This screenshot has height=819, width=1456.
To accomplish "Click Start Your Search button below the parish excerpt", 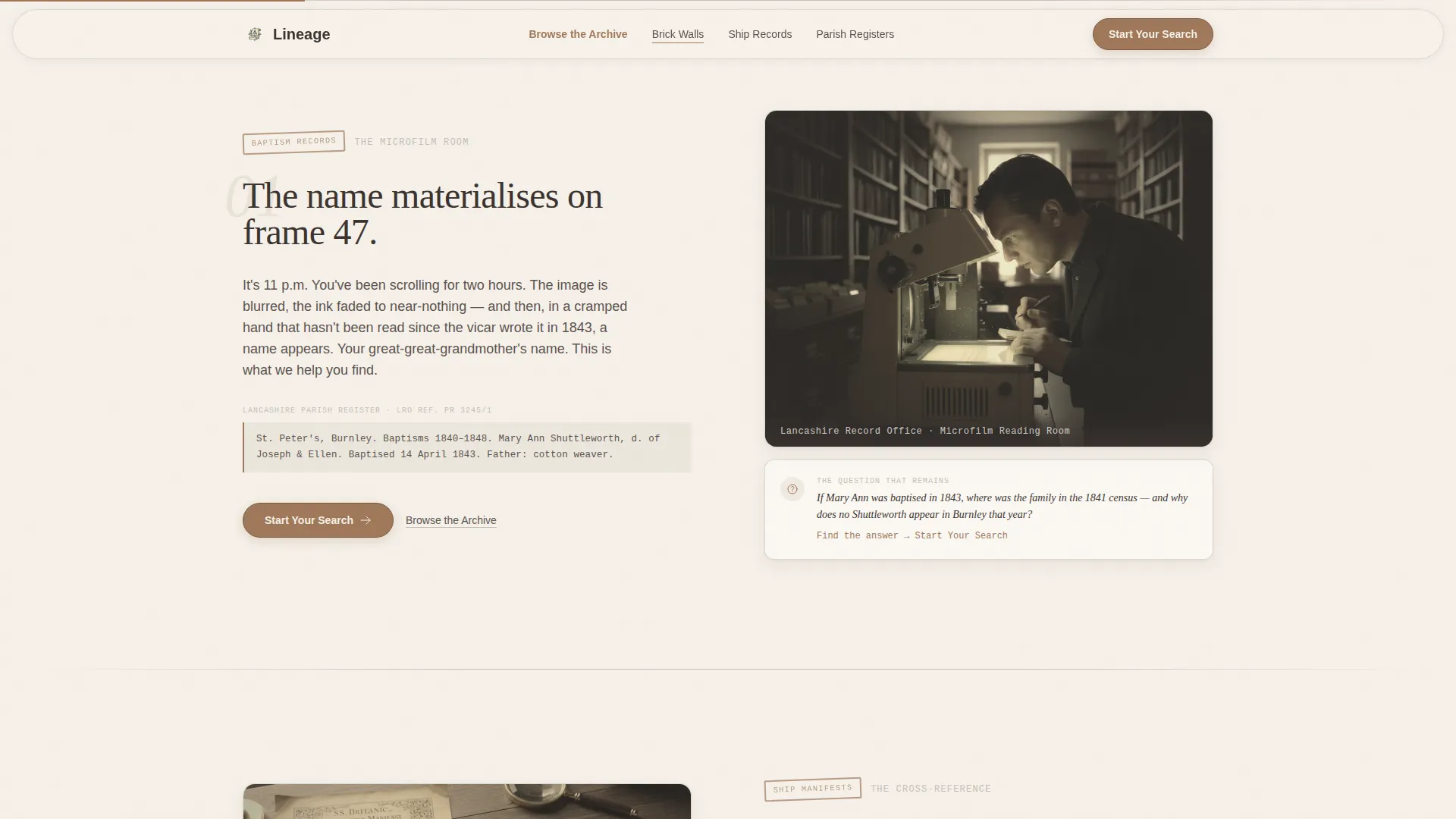I will (x=318, y=520).
